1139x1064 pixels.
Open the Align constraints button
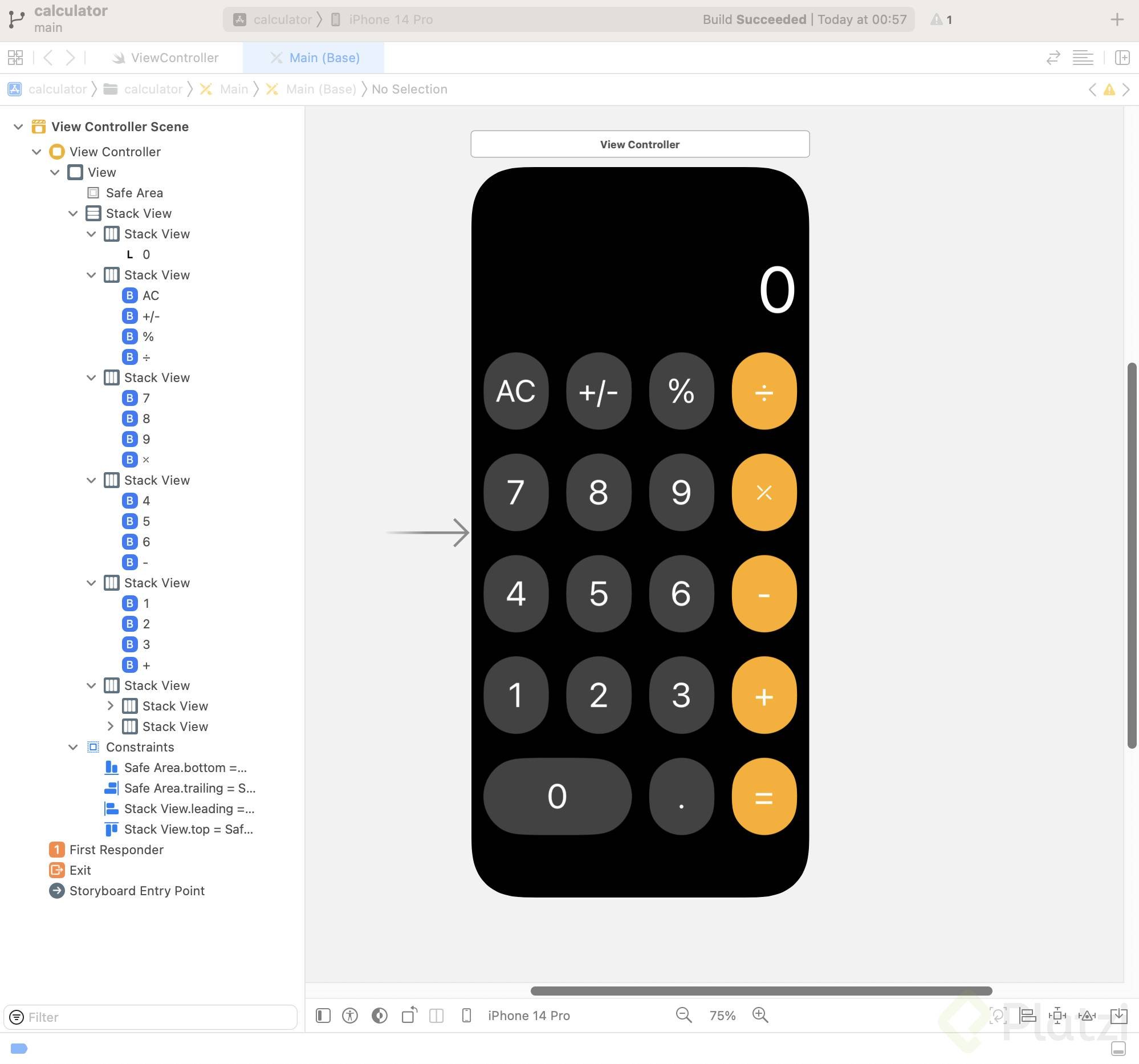tap(1028, 1016)
